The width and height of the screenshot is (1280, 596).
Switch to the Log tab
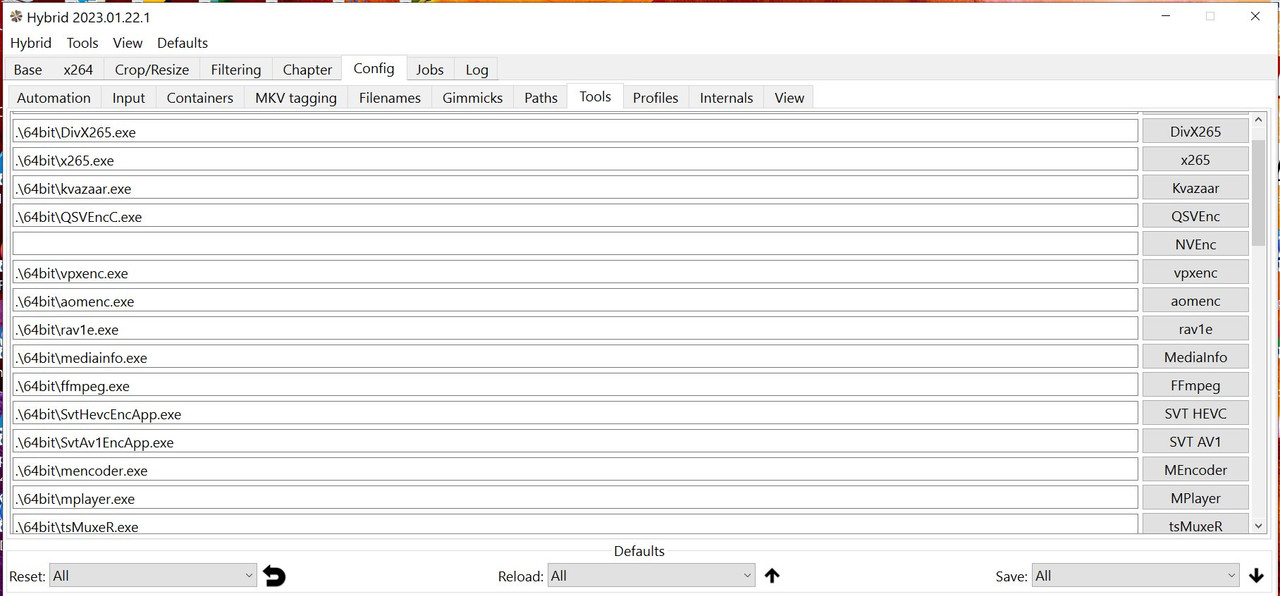pos(477,69)
